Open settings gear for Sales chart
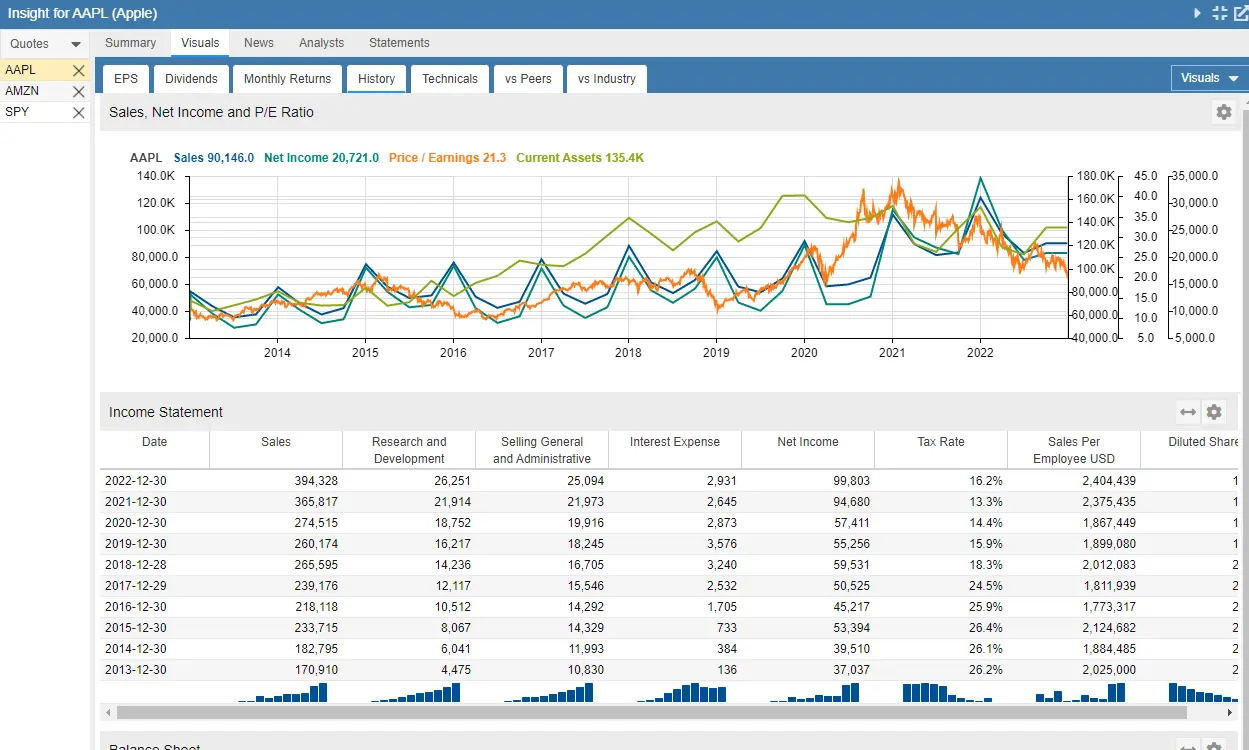 point(1223,112)
